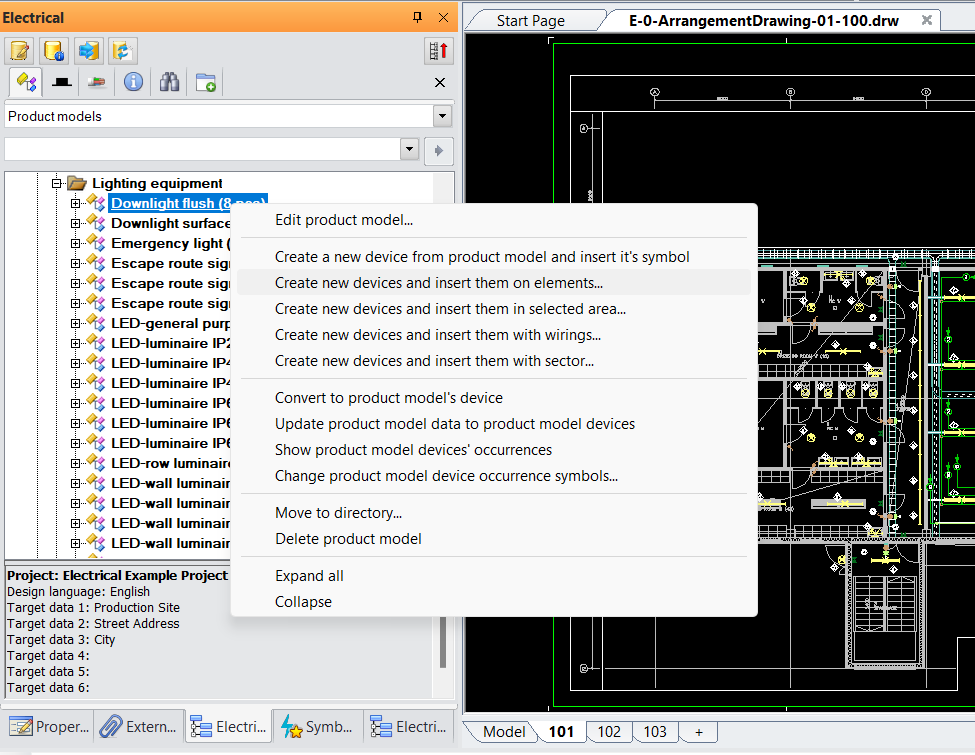Screen dimensions: 975x755
Task: Open the blue info circle tab
Action: pyautogui.click(x=133, y=82)
